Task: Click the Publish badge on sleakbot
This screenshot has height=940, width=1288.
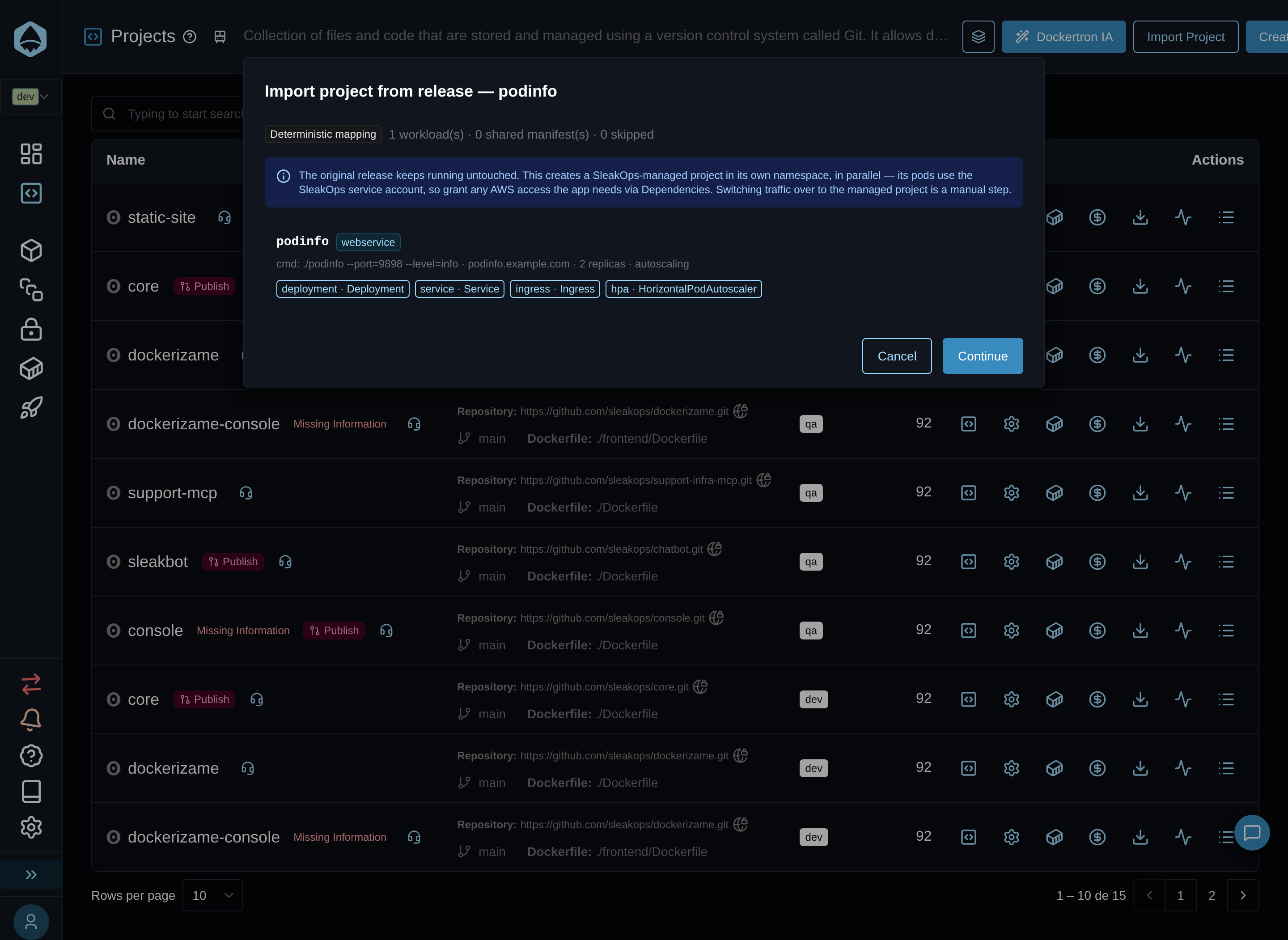Action: (233, 562)
